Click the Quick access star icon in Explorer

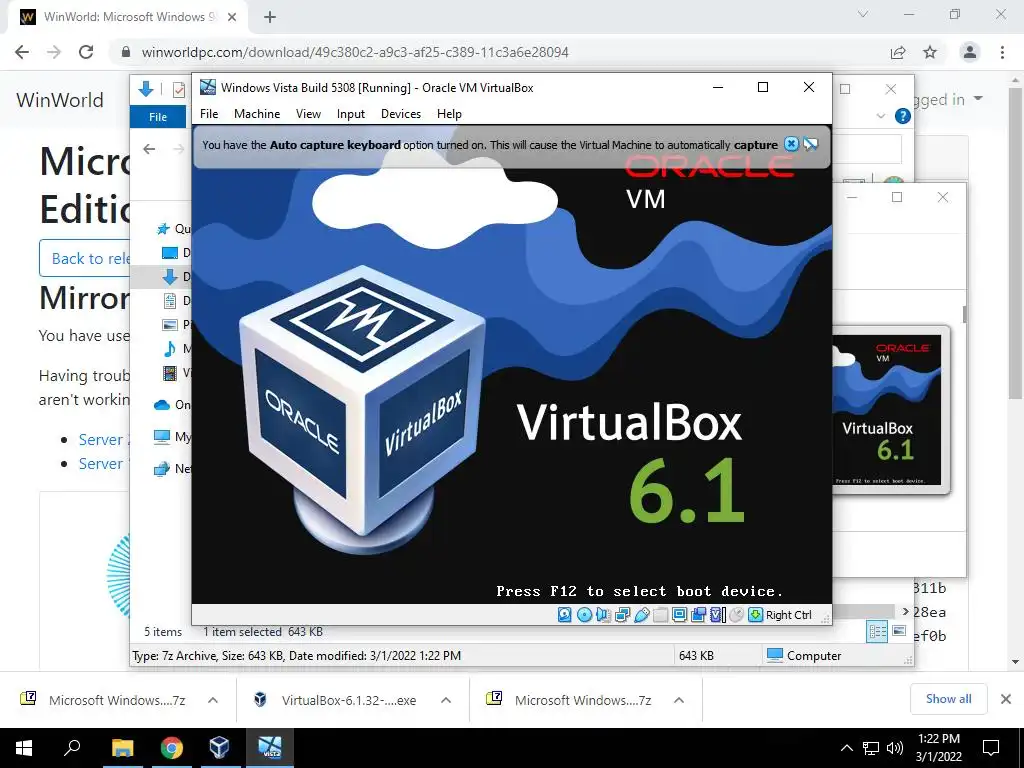163,229
